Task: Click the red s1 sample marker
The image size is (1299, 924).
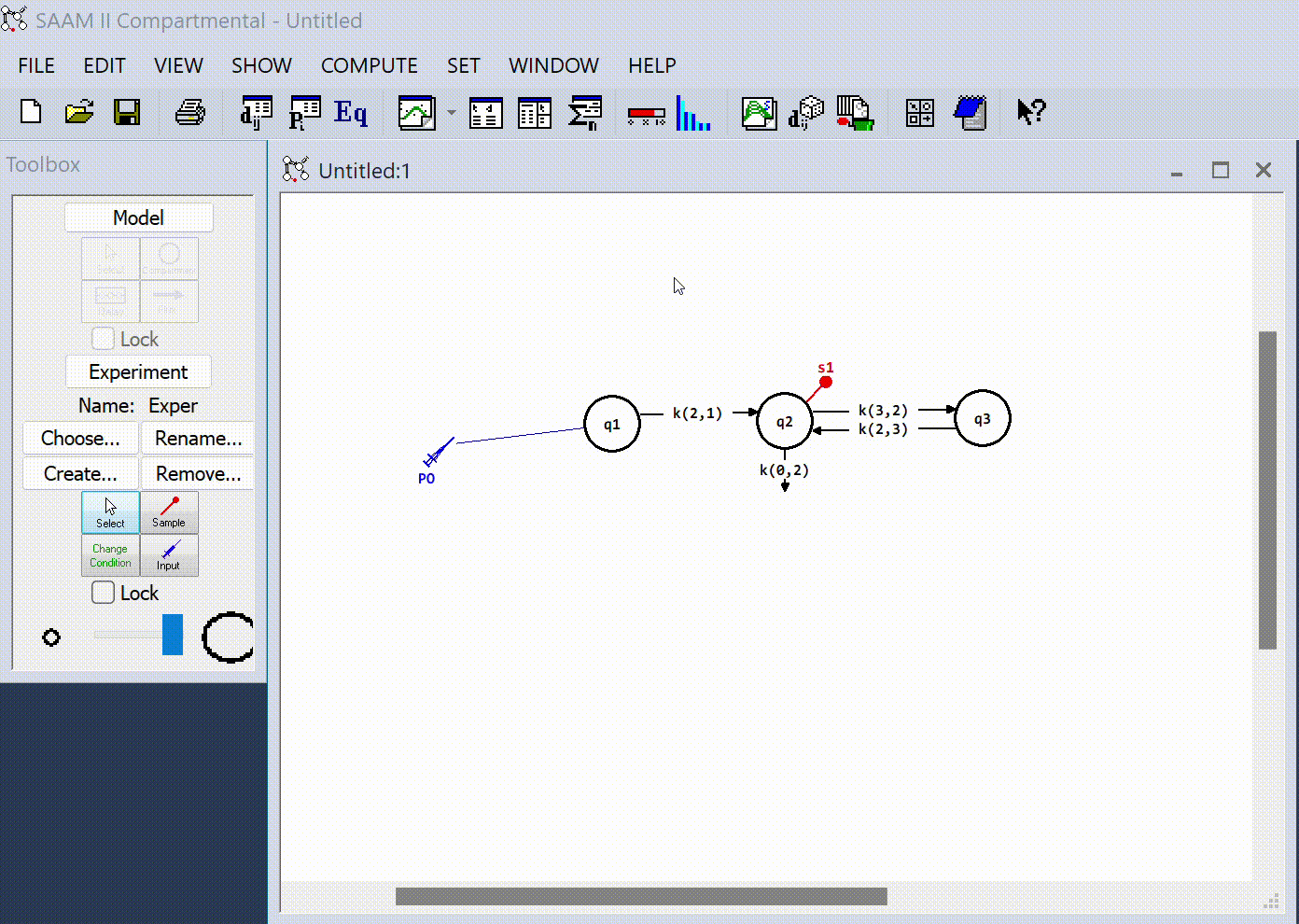Action: pos(825,382)
